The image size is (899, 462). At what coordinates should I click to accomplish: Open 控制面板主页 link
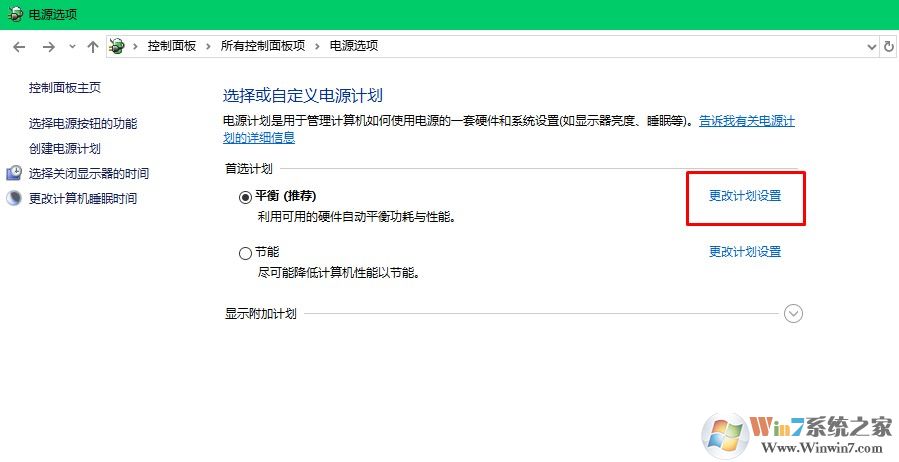click(65, 88)
